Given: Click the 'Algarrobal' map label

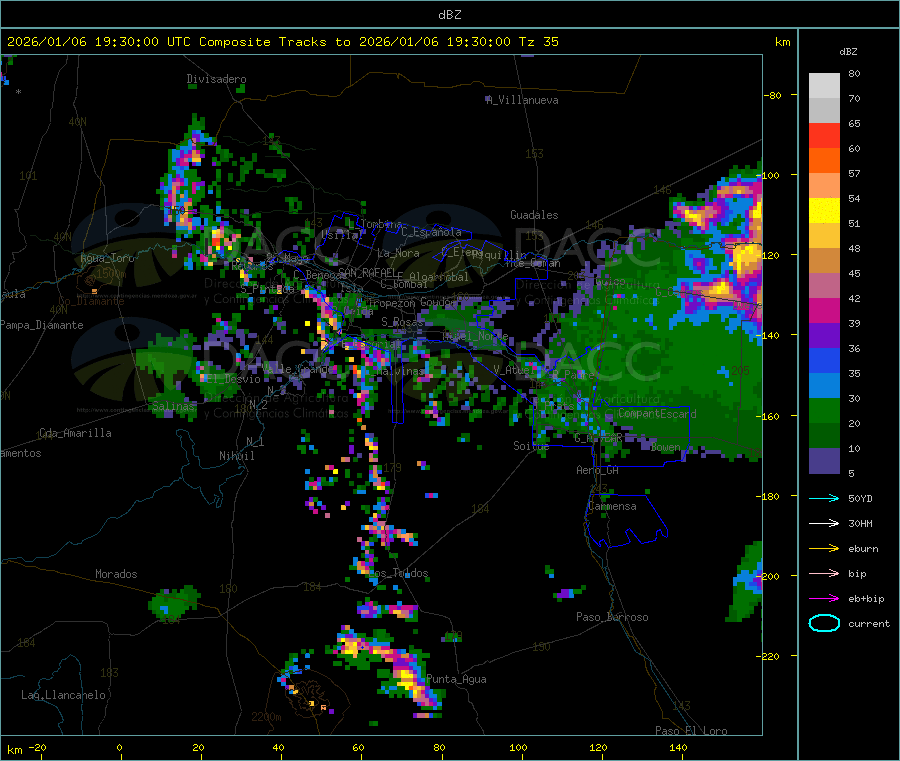Looking at the screenshot, I should 439,277.
